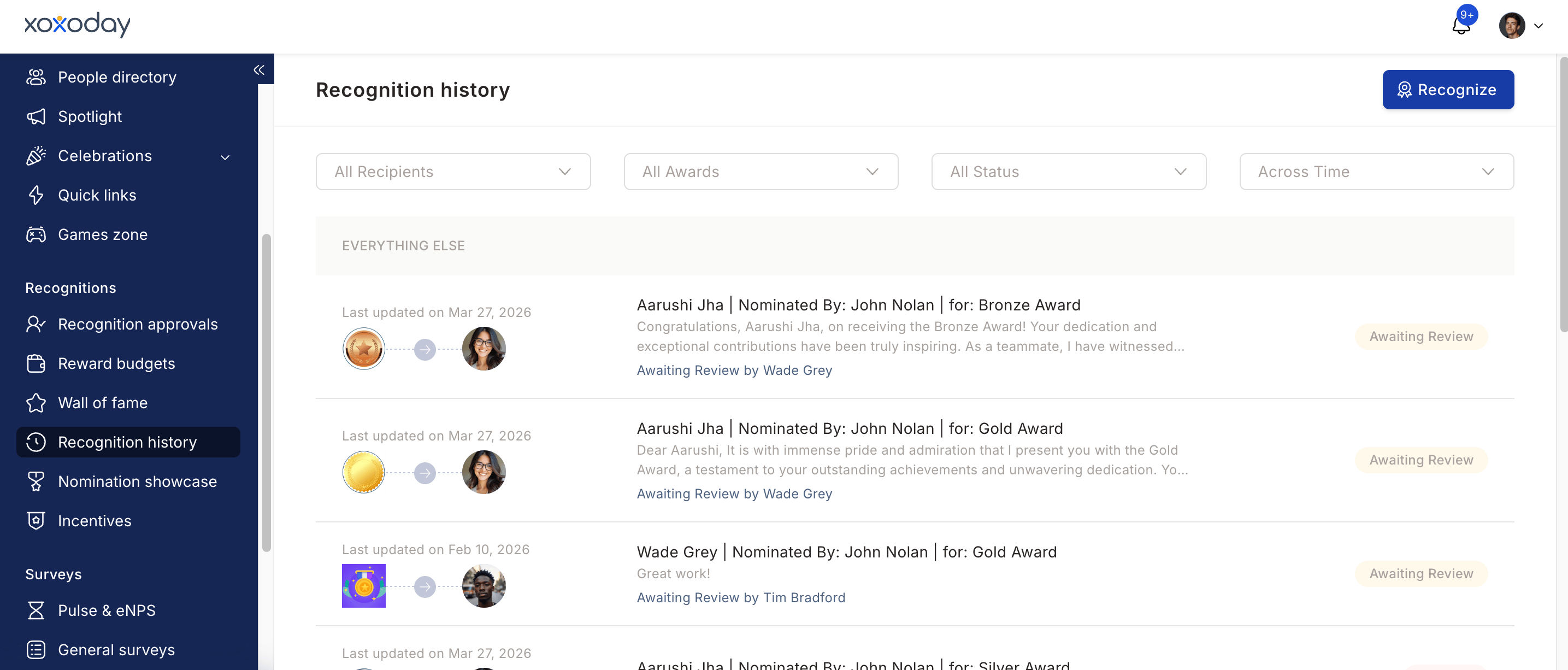Open Incentives
The width and height of the screenshot is (1568, 670).
[95, 521]
